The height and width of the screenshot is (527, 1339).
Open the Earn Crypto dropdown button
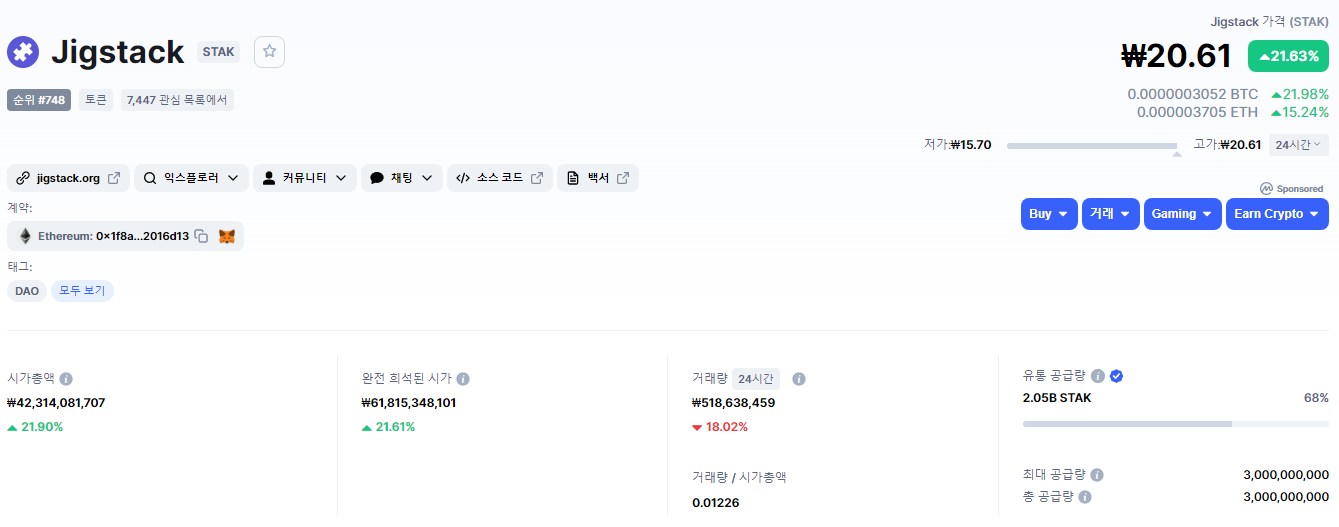[x=1277, y=214]
